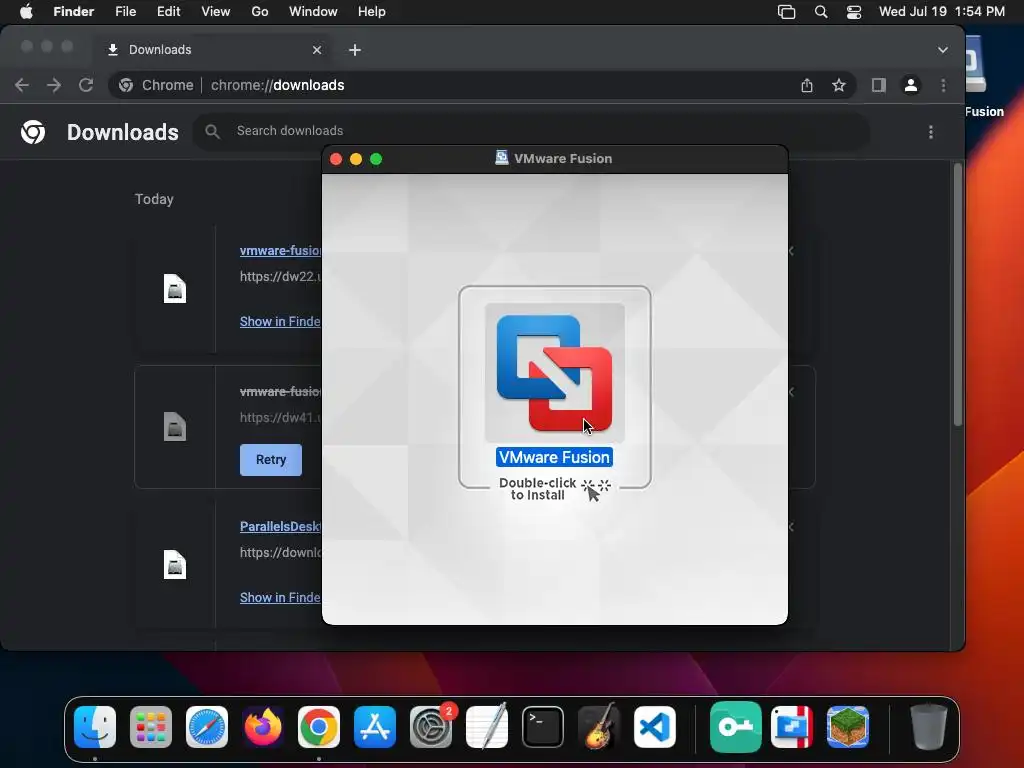Image resolution: width=1024 pixels, height=768 pixels.
Task: Open the VMware Fusion installer icon
Action: tap(554, 373)
